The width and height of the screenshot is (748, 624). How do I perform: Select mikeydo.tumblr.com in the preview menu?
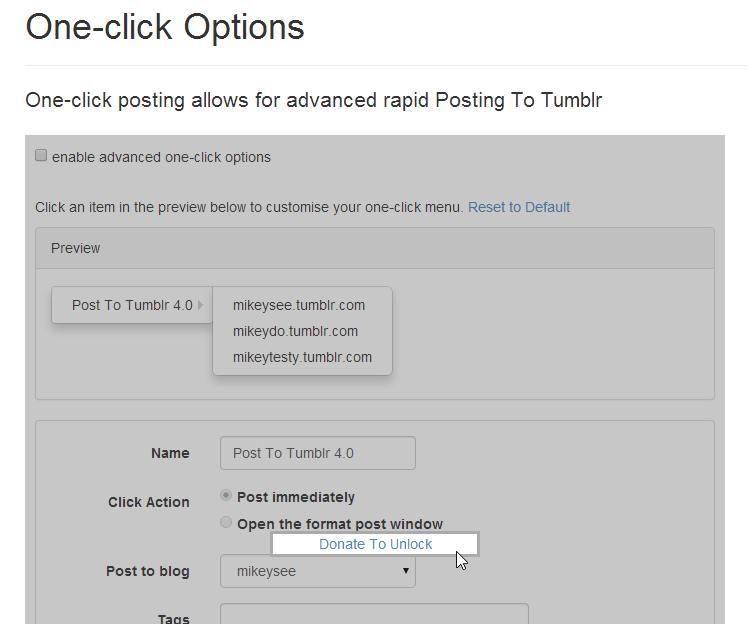[x=295, y=331]
